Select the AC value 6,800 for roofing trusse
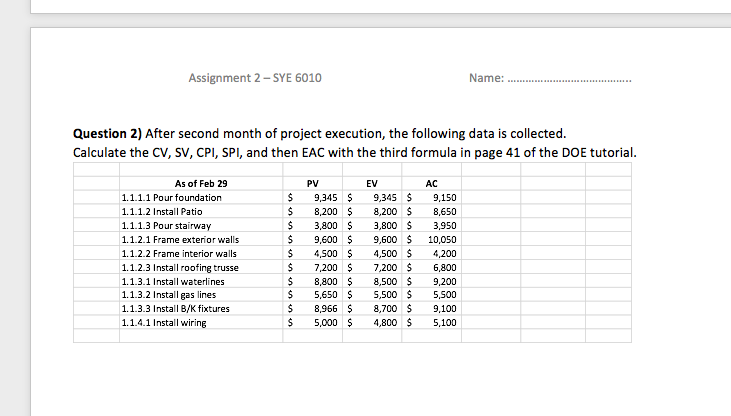This screenshot has width=731, height=416. pyautogui.click(x=445, y=268)
